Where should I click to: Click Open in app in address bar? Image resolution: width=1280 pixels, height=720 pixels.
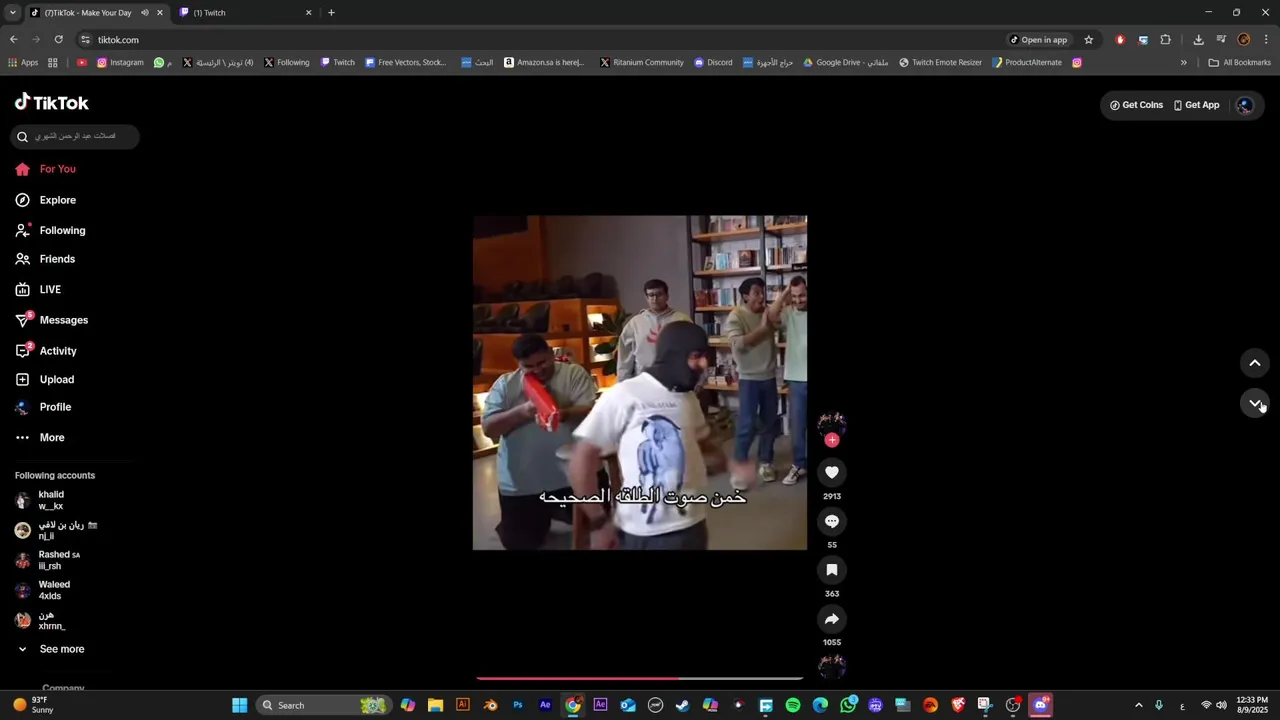1038,40
